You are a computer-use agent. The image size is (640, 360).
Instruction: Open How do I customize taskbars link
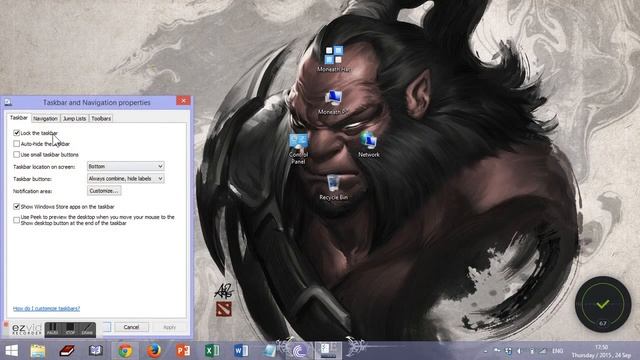[47, 308]
